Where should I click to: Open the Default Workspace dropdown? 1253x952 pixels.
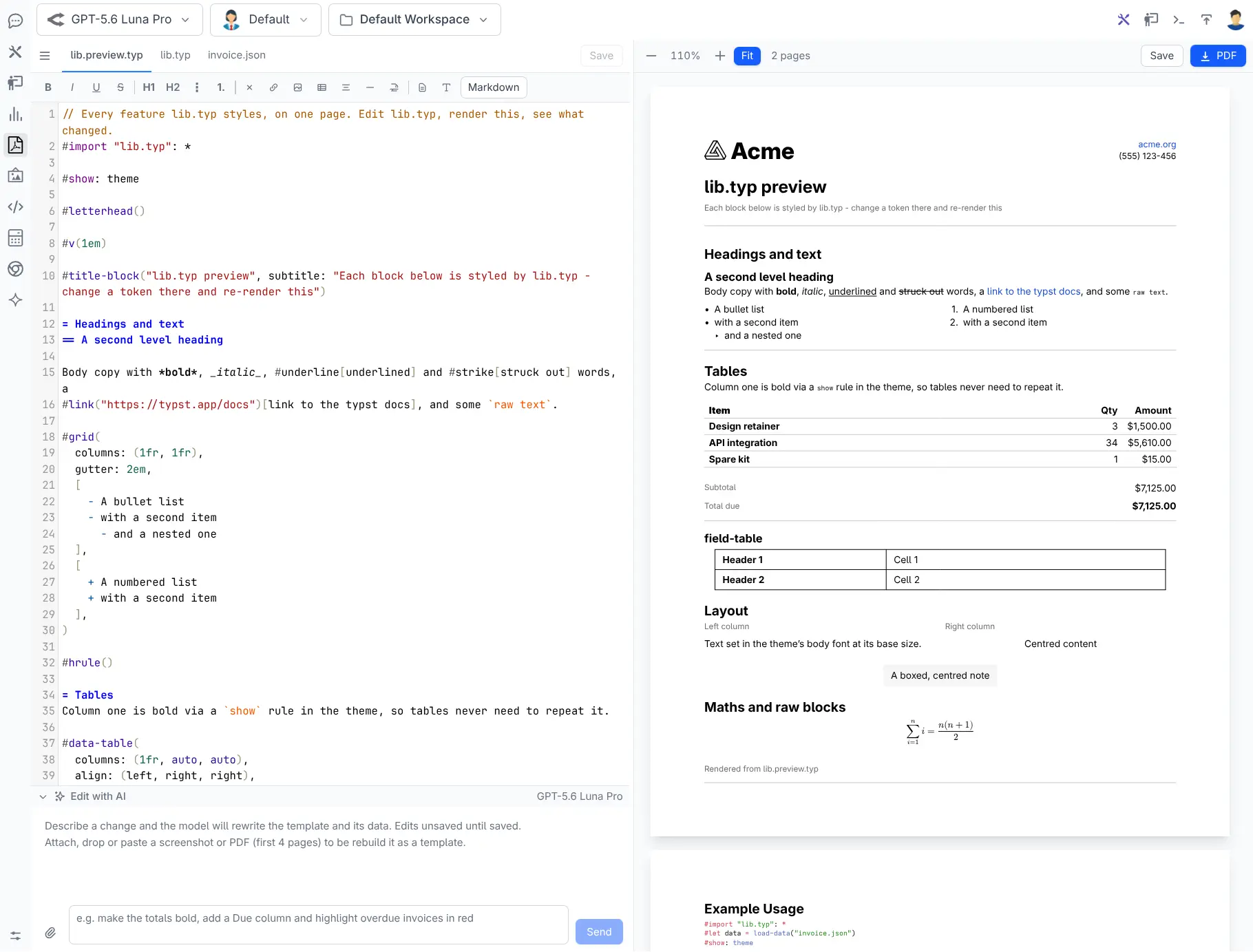tap(414, 19)
